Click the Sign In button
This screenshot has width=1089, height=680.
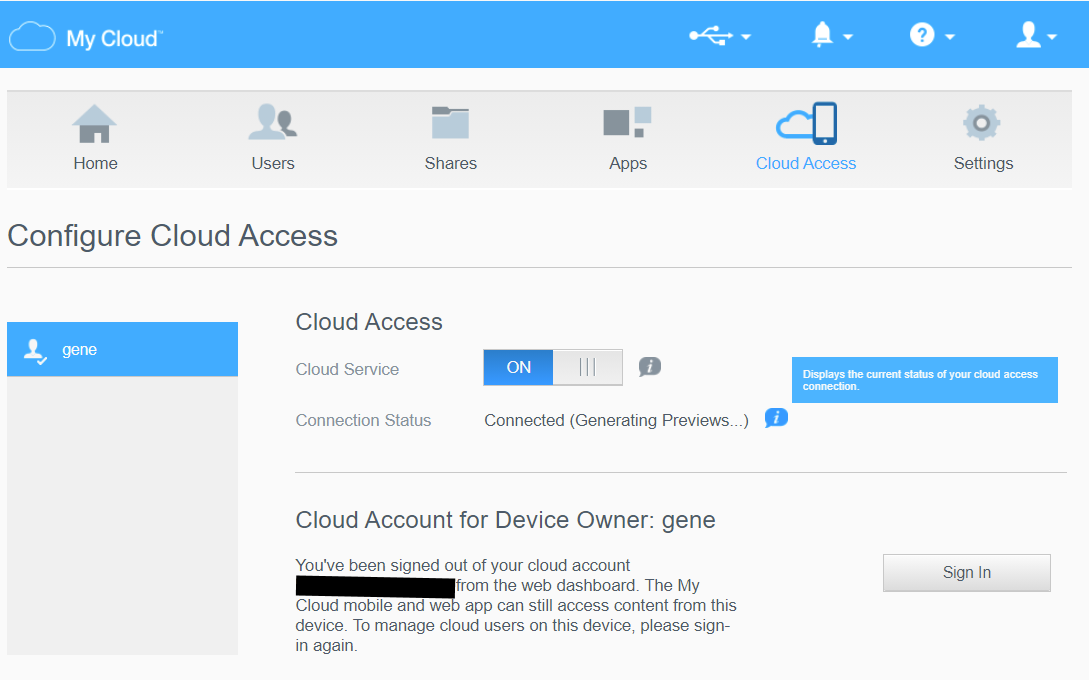pos(967,572)
